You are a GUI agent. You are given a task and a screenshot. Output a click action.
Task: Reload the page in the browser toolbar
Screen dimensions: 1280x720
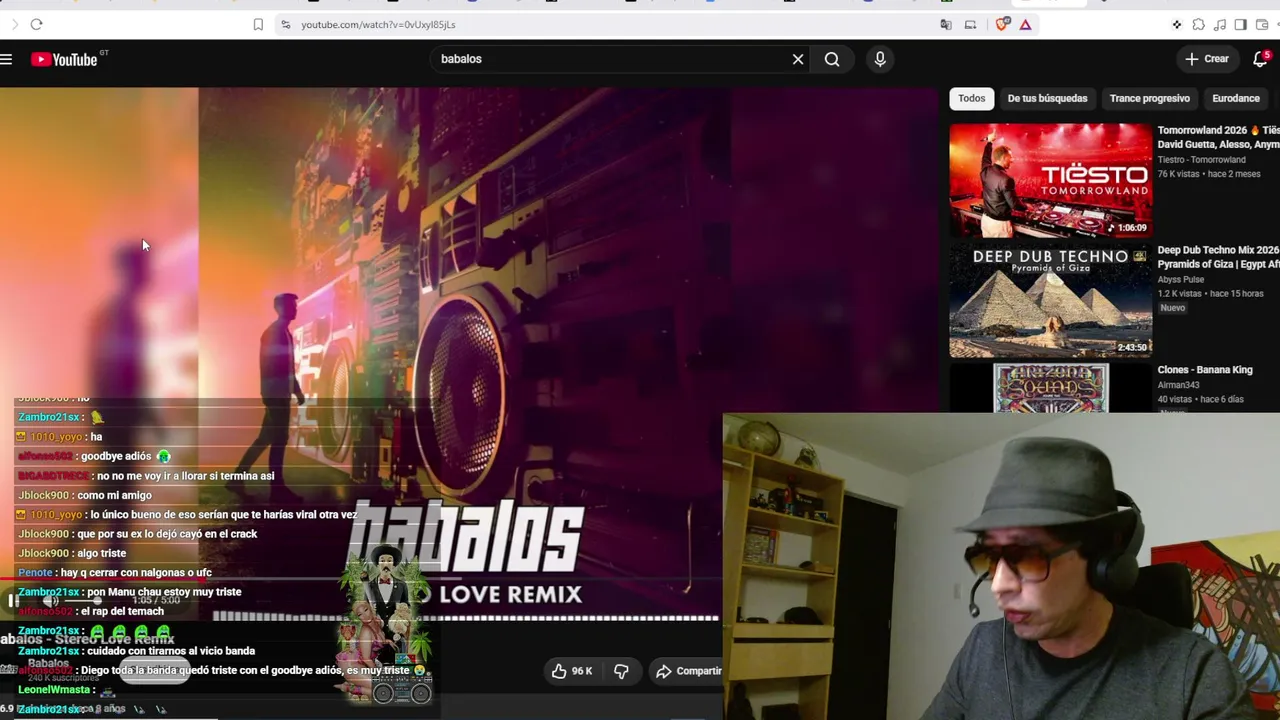pyautogui.click(x=36, y=24)
